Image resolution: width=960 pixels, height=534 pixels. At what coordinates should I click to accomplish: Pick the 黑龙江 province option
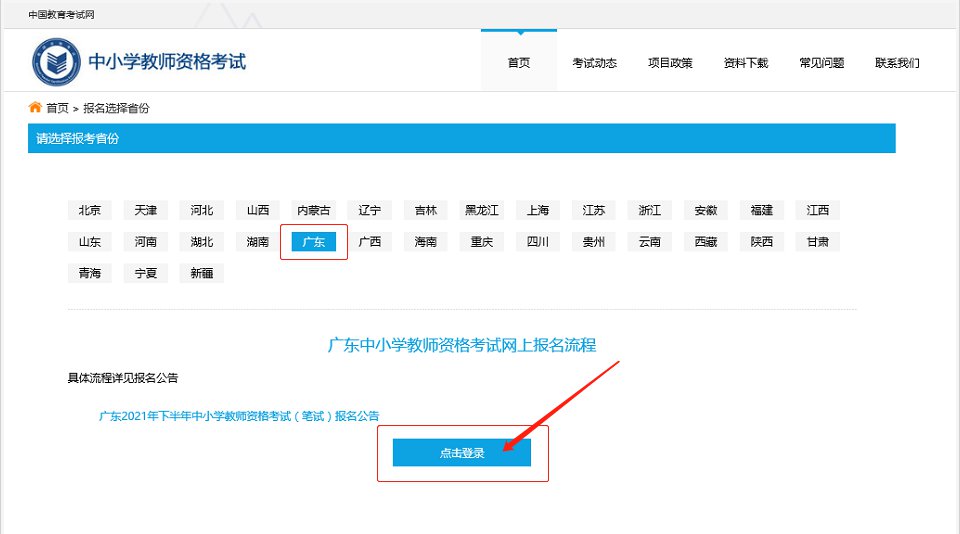tap(482, 210)
